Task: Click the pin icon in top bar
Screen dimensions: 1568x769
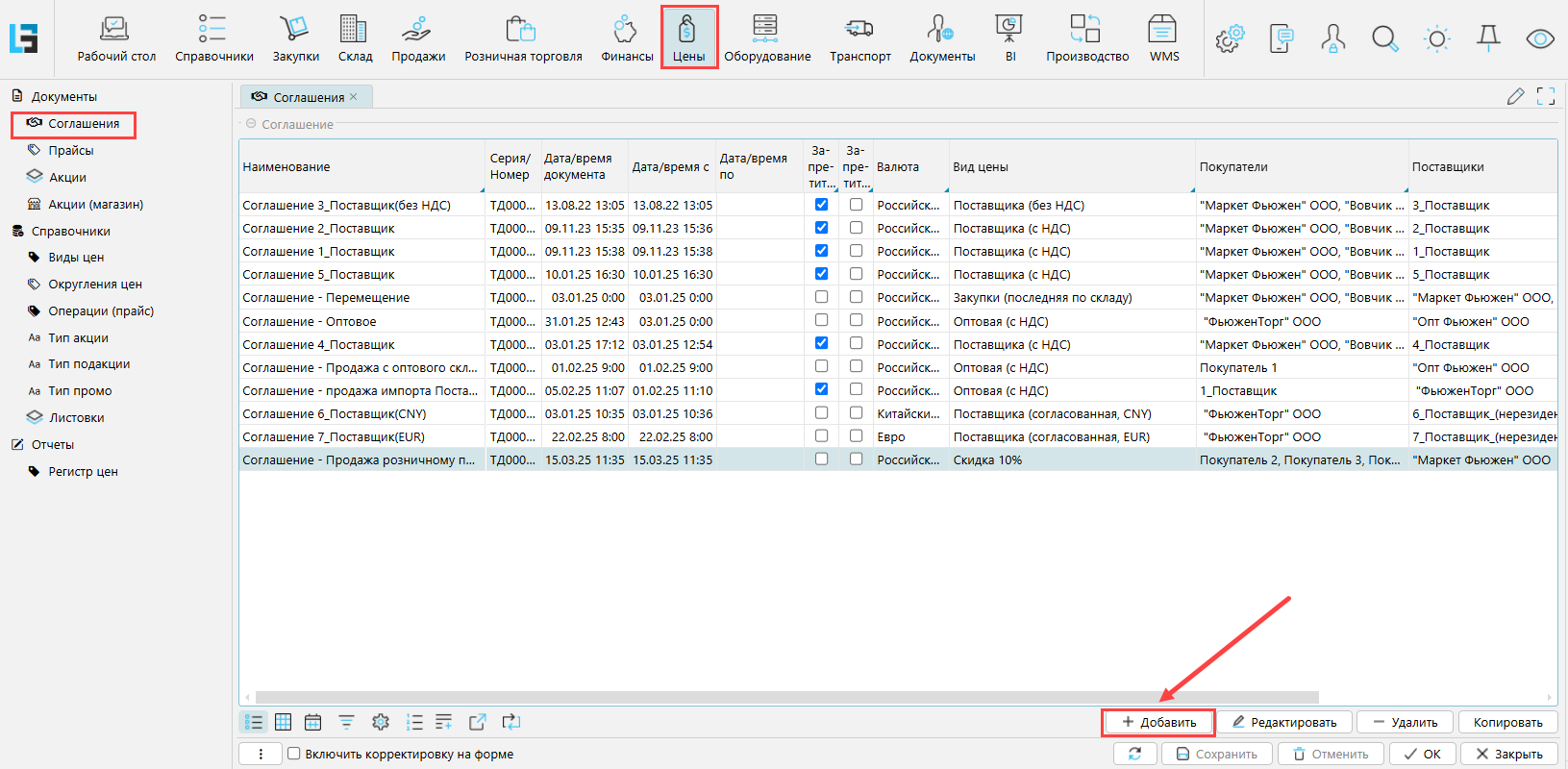Action: tap(1488, 38)
